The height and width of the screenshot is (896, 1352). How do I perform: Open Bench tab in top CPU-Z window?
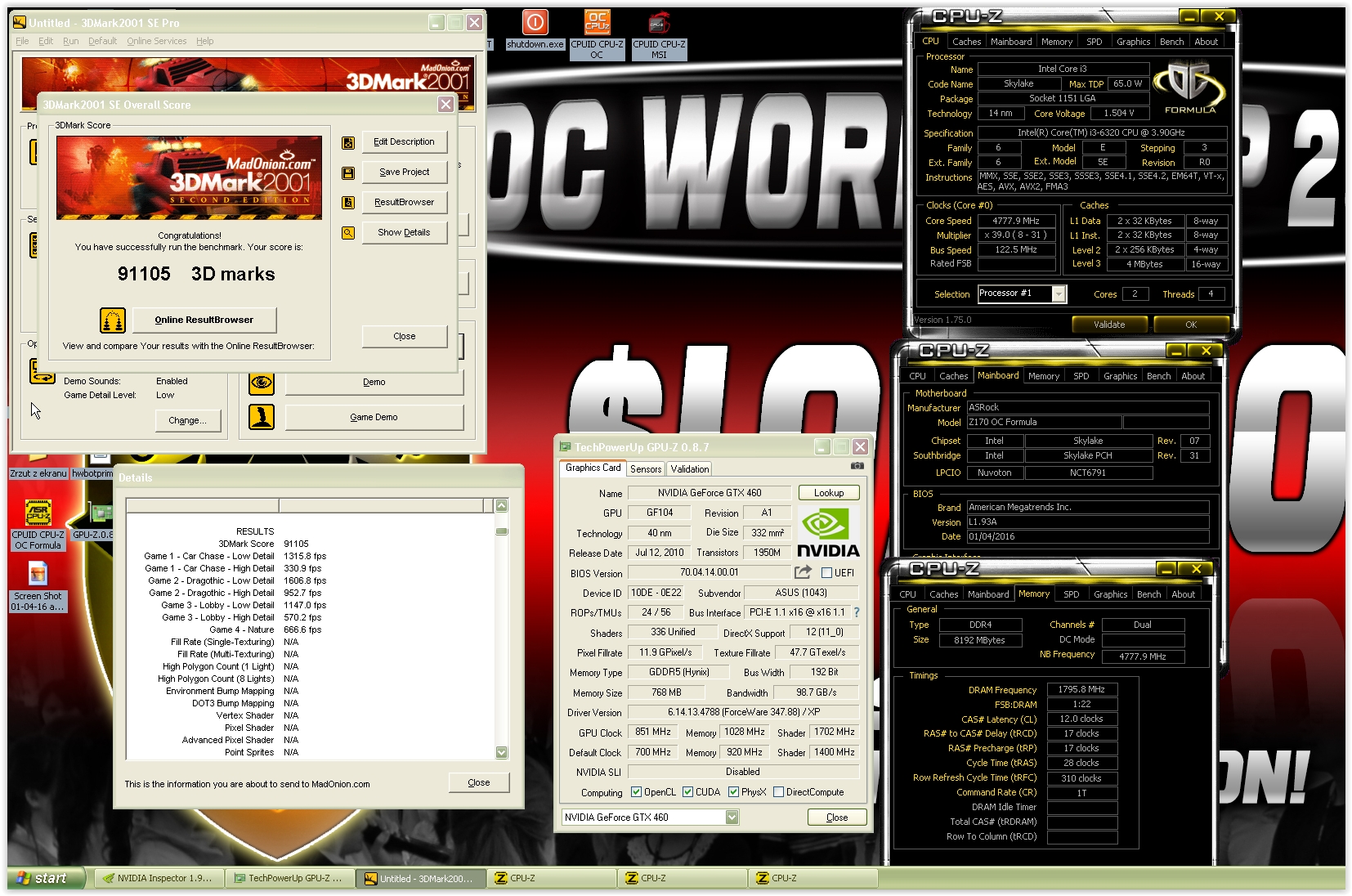1171,42
